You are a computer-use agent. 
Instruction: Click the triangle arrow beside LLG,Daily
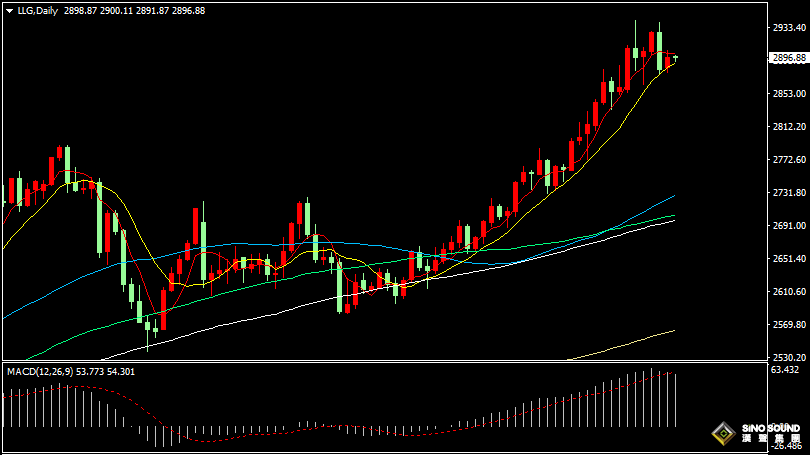coord(10,10)
